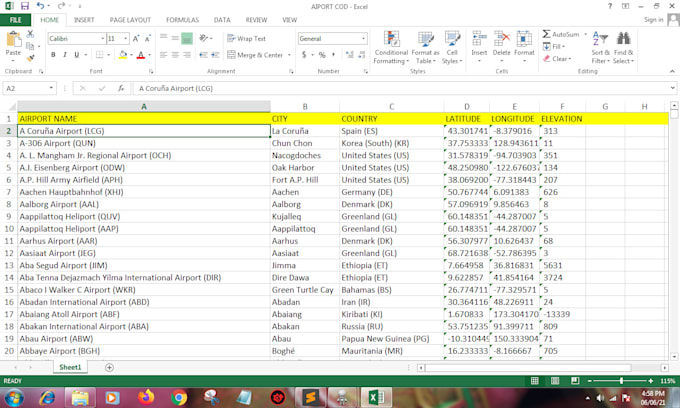The image size is (680, 408).
Task: Toggle Align Right
Action: click(x=187, y=55)
